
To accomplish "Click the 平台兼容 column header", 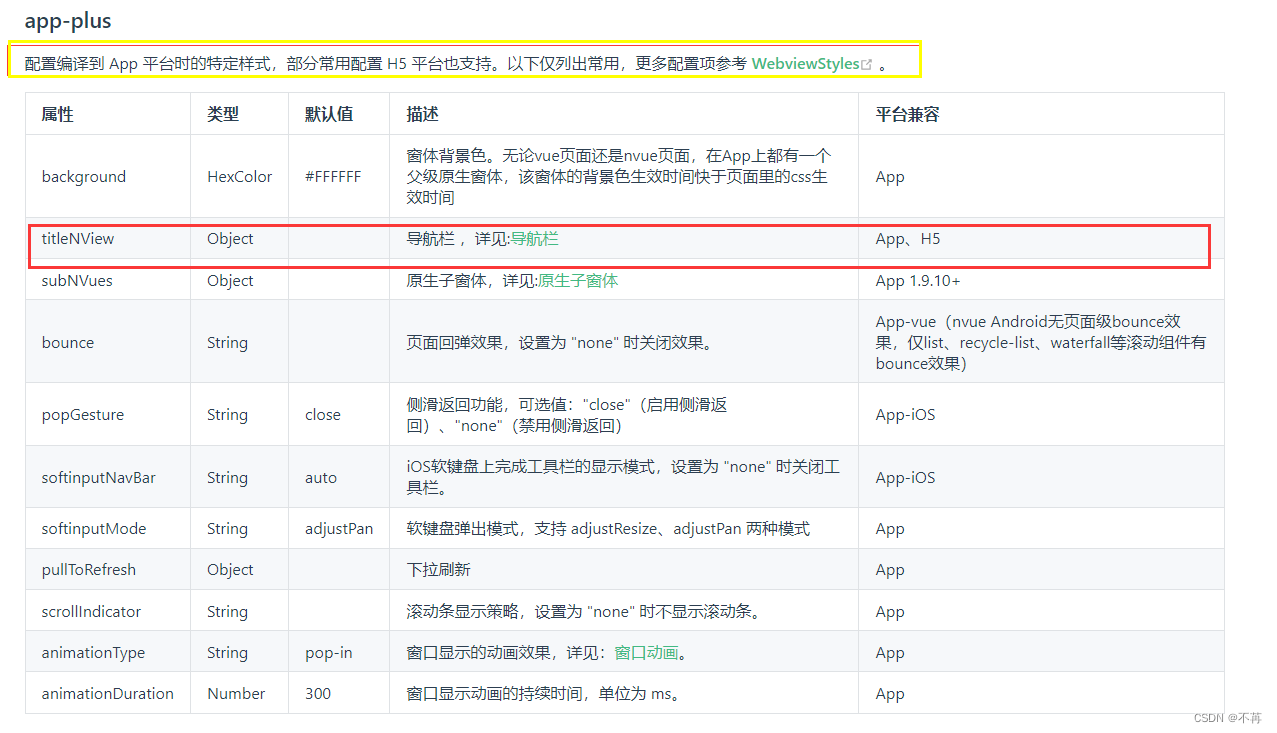I will 906,113.
